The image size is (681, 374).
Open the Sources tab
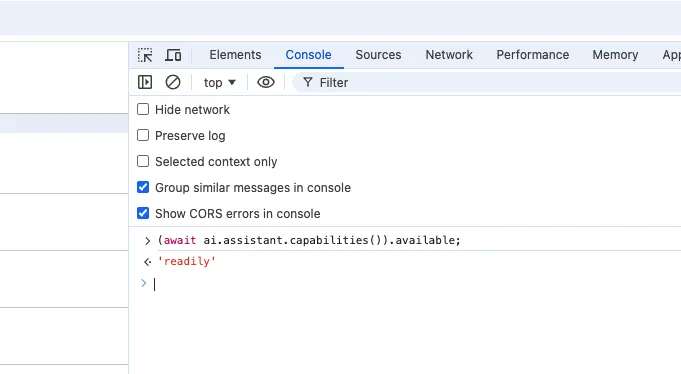378,55
